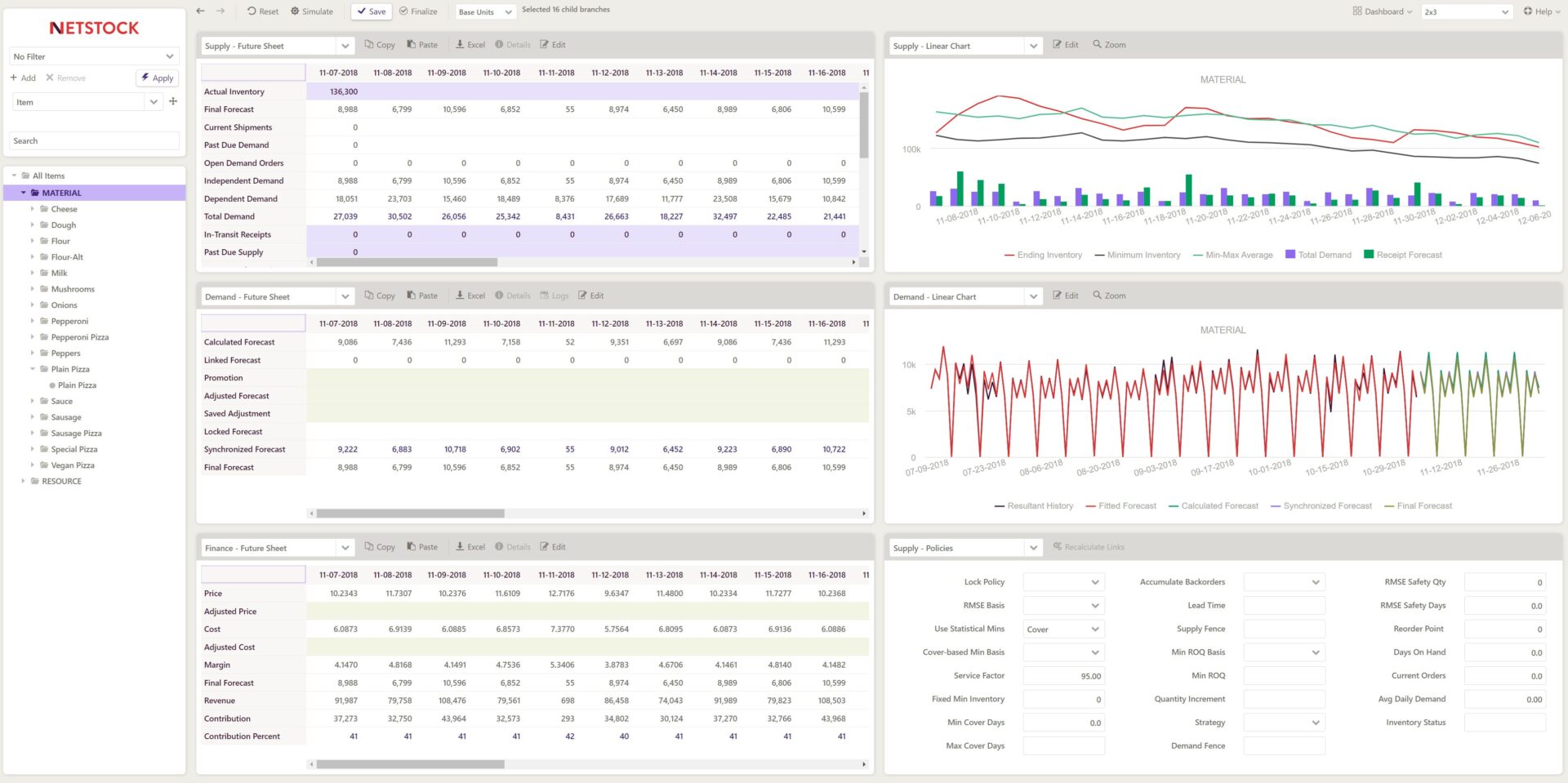The width and height of the screenshot is (1568, 783).
Task: Click the Lead Time input field
Action: (x=1284, y=606)
